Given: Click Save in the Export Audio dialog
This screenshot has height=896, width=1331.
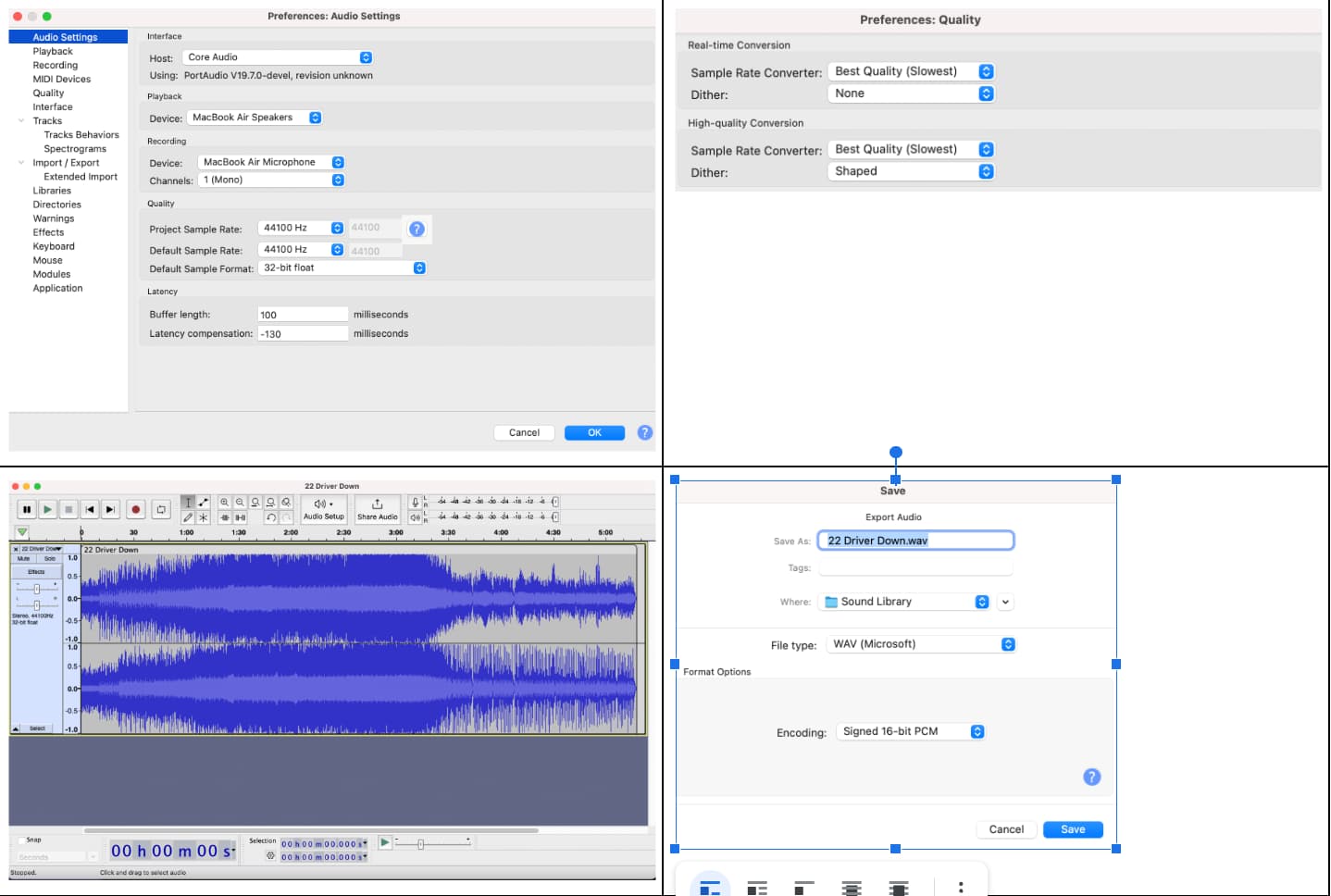Looking at the screenshot, I should pos(1072,828).
